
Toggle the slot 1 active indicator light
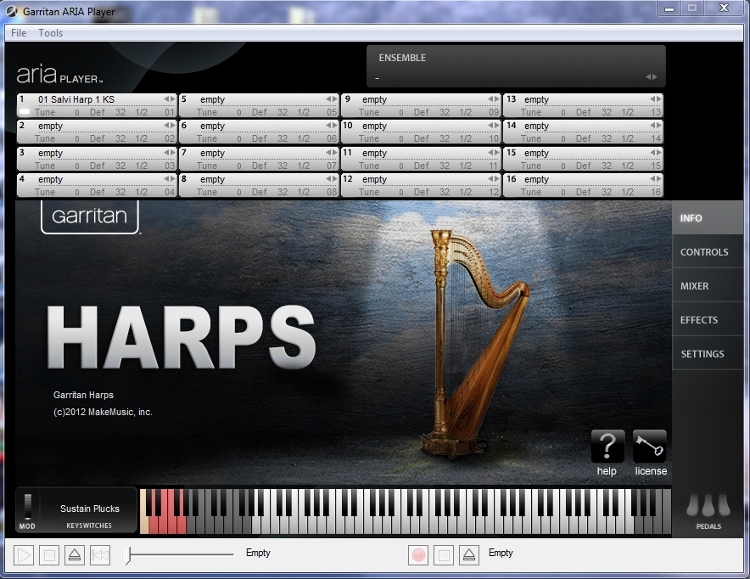pyautogui.click(x=24, y=112)
